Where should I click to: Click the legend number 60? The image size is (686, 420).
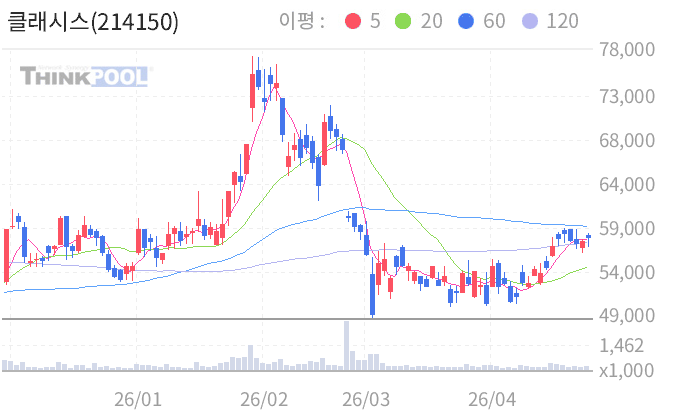coord(494,21)
